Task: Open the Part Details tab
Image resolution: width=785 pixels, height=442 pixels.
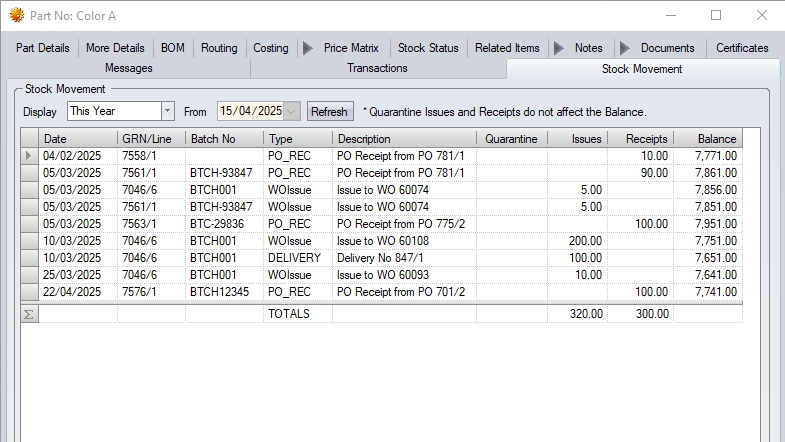Action: point(43,48)
